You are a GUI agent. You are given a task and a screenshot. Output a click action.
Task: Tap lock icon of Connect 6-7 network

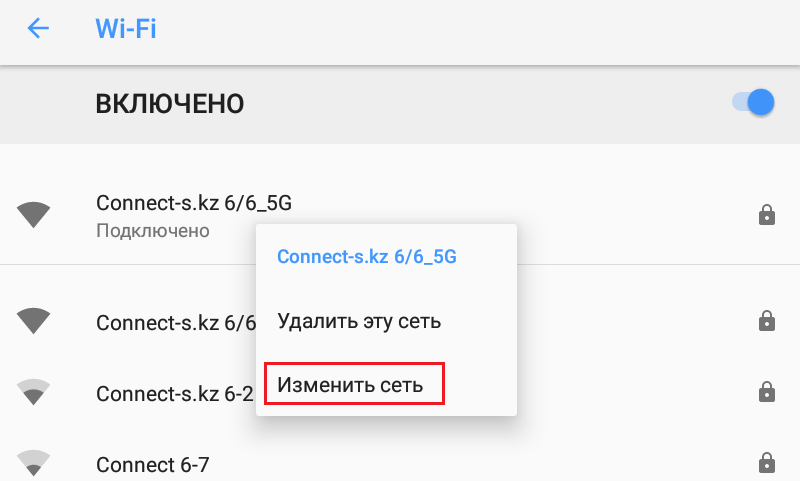766,463
